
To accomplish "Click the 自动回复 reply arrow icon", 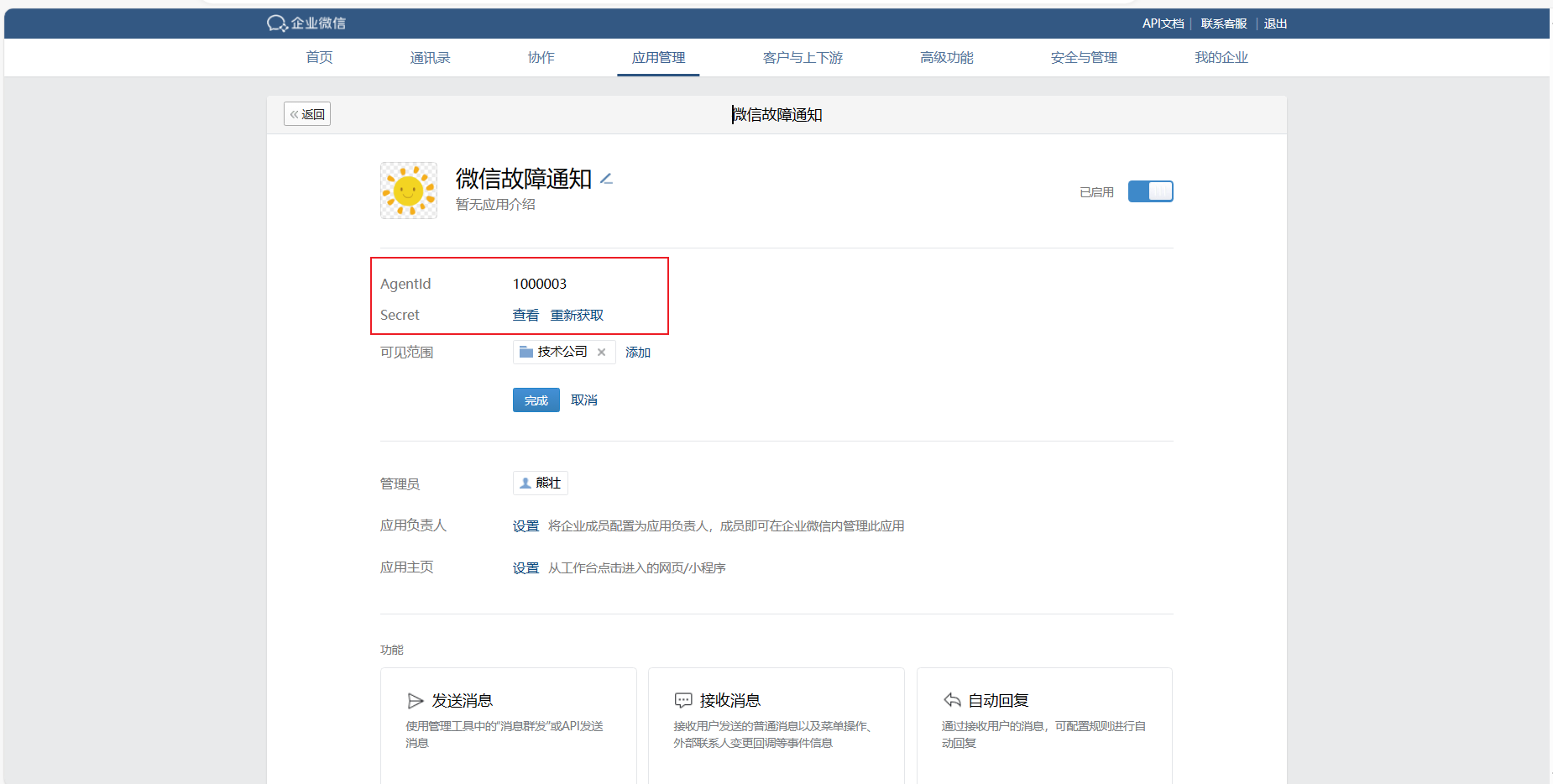I will tap(952, 700).
